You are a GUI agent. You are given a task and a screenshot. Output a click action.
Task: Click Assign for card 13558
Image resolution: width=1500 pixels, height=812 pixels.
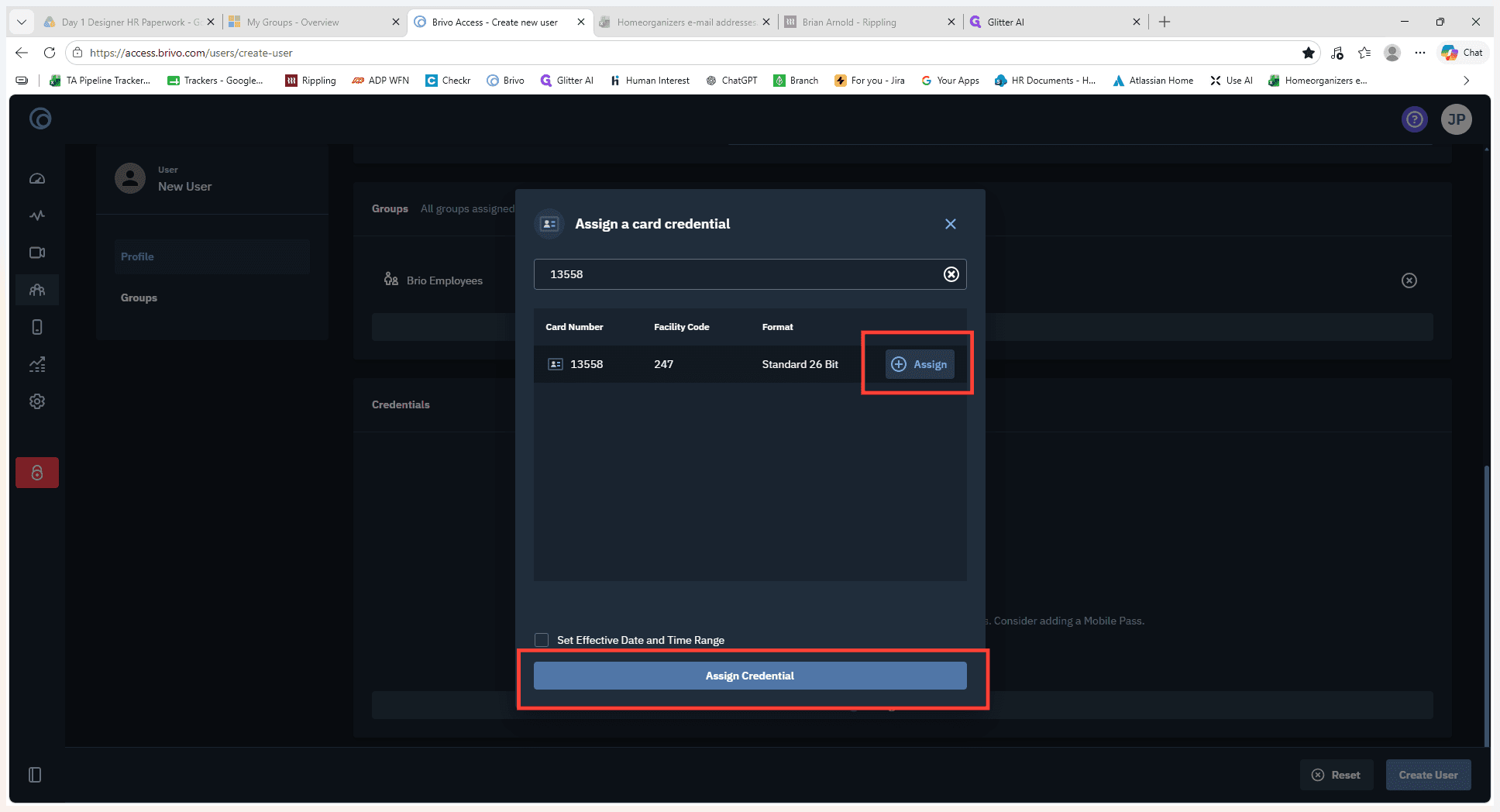920,364
